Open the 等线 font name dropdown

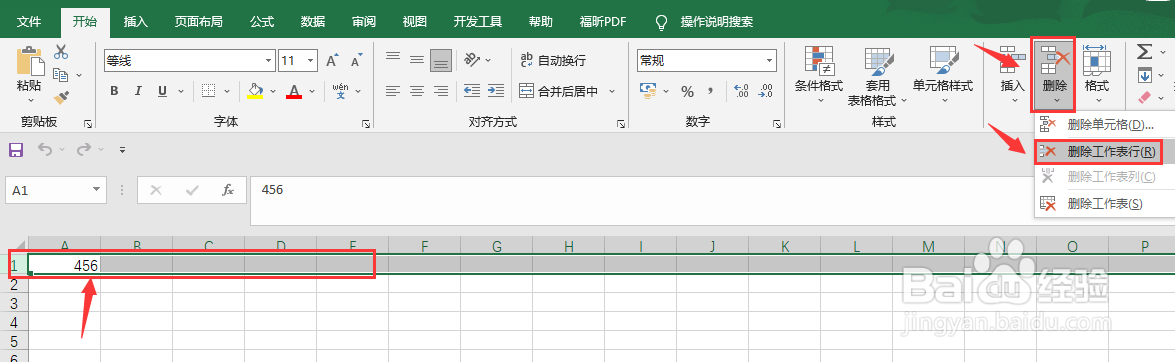269,61
